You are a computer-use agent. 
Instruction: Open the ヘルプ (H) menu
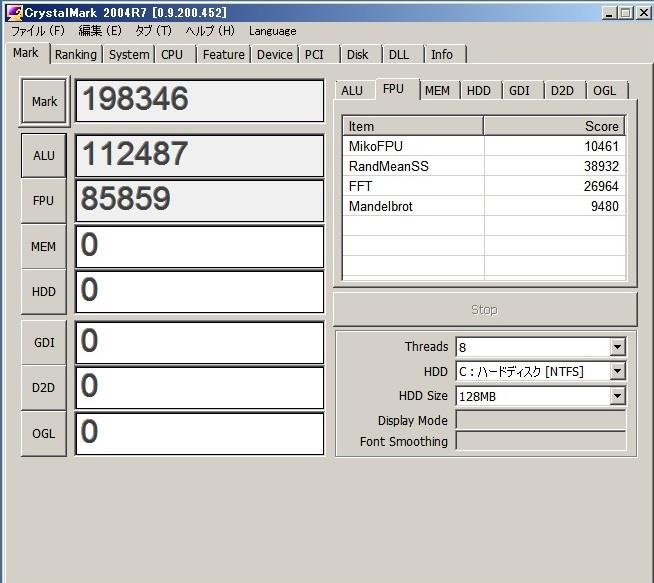pos(210,31)
